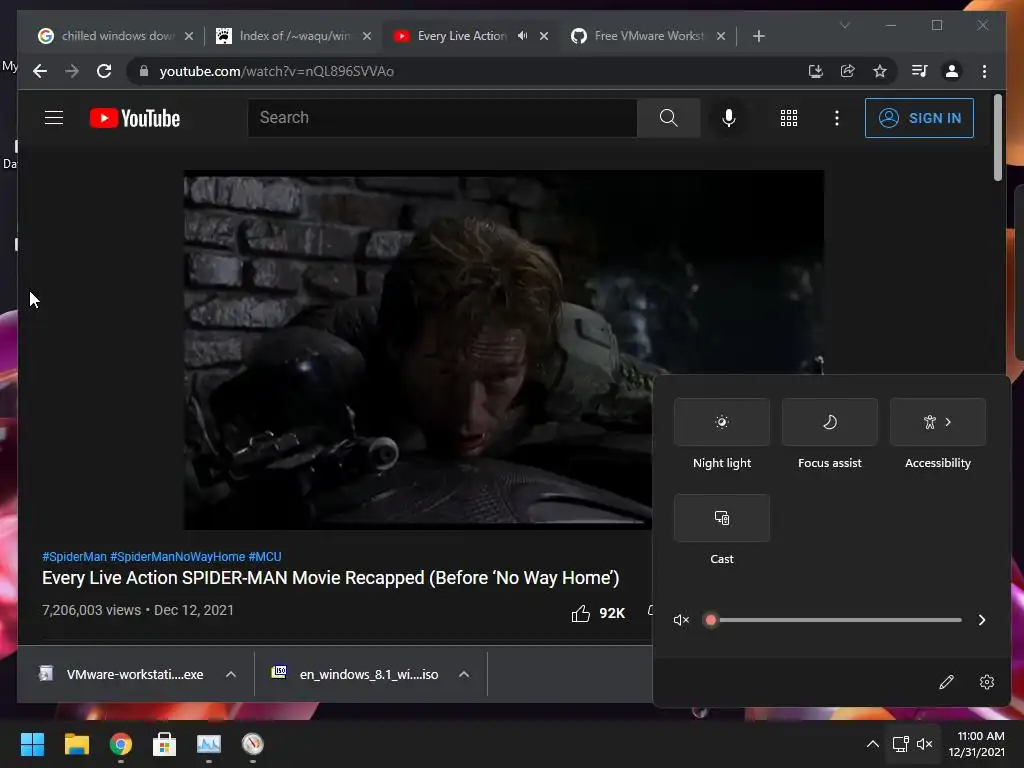1024x768 pixels.
Task: Click the install app icon in address bar
Action: coord(815,71)
